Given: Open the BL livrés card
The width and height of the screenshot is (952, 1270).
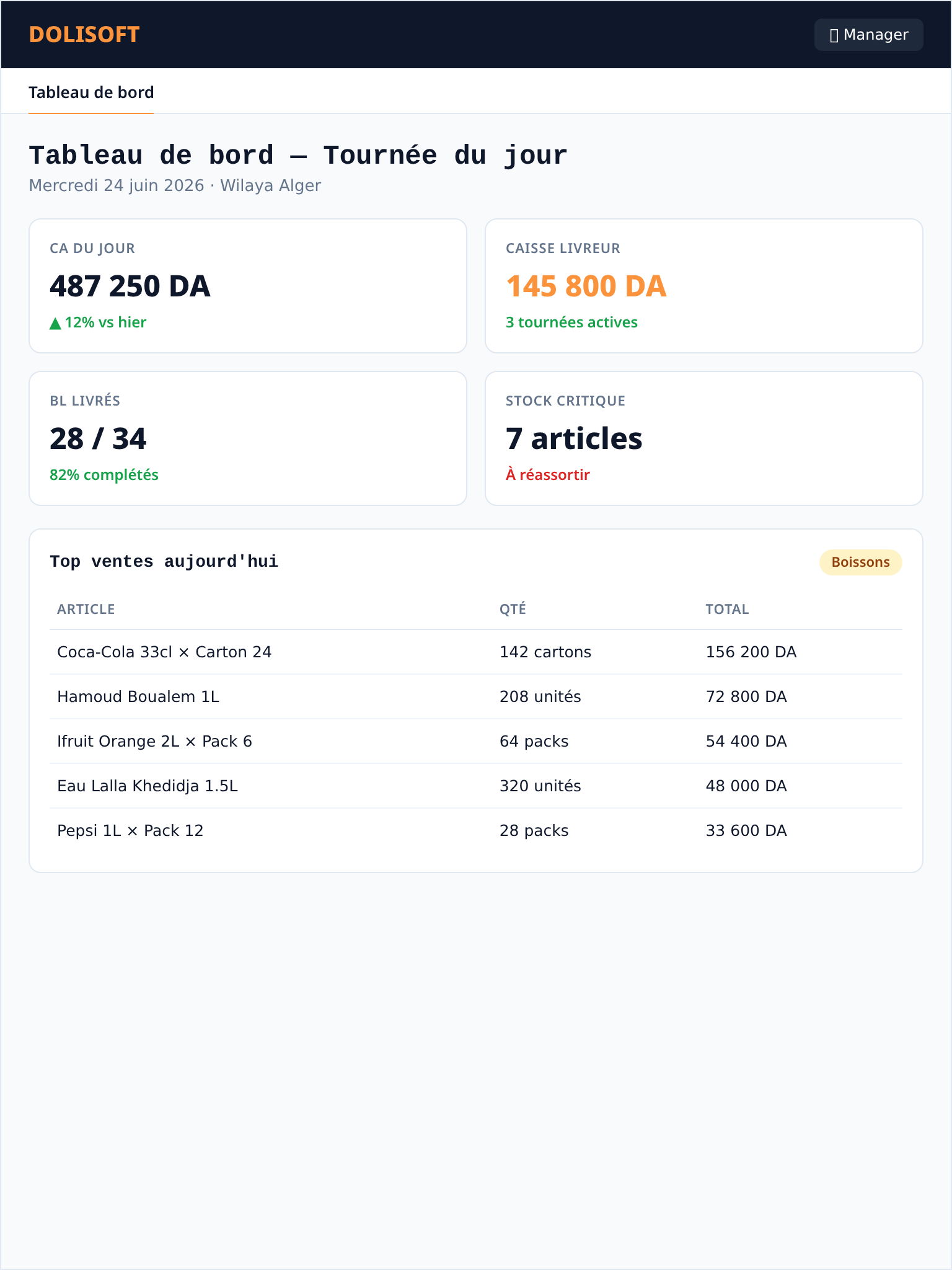Looking at the screenshot, I should pos(248,438).
